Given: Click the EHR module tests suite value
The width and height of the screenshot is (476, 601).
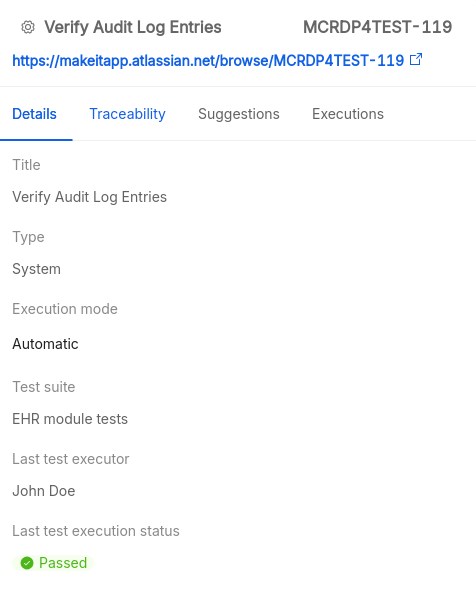Looking at the screenshot, I should click(x=70, y=419).
